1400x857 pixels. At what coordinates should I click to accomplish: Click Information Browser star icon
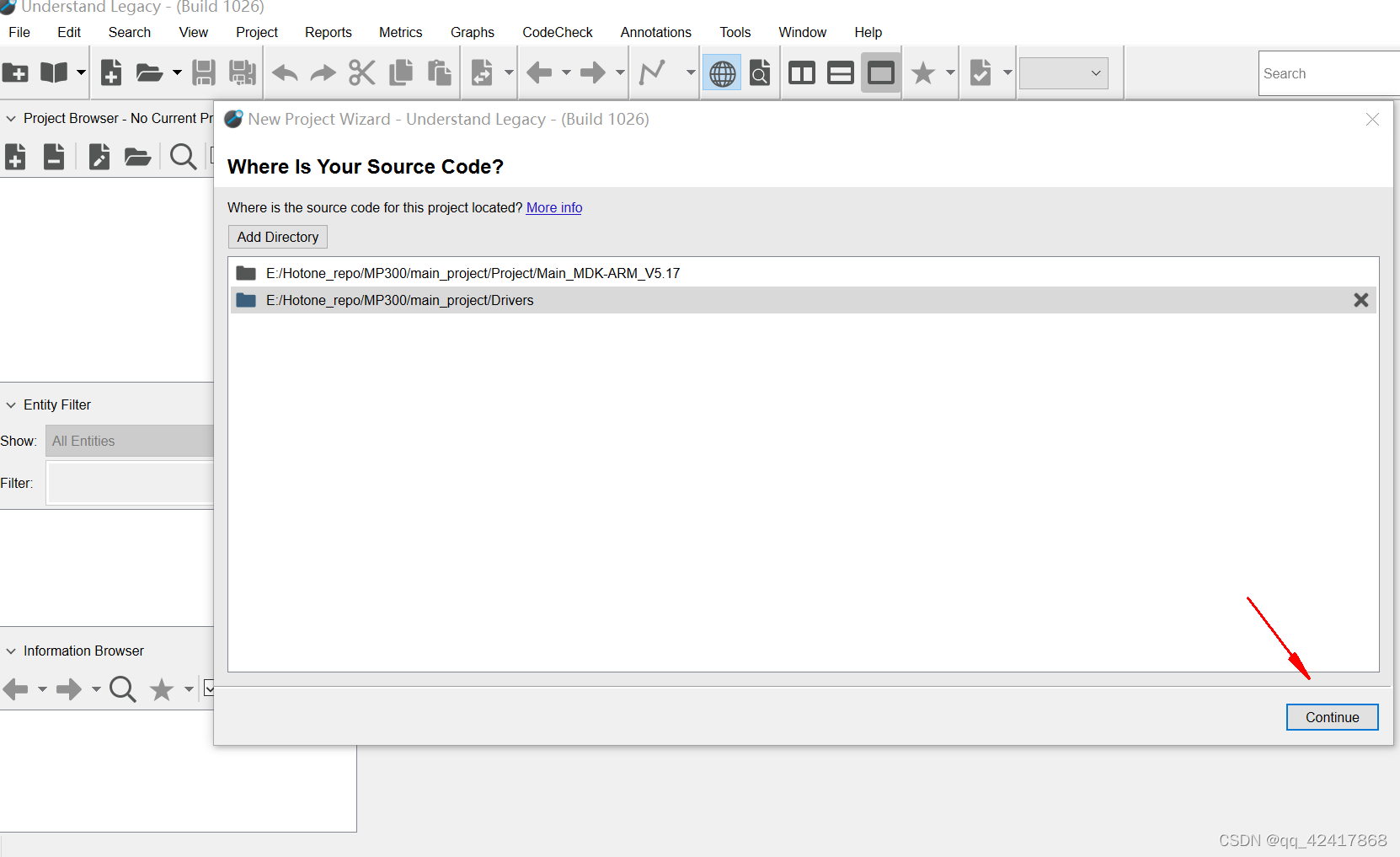[x=161, y=689]
